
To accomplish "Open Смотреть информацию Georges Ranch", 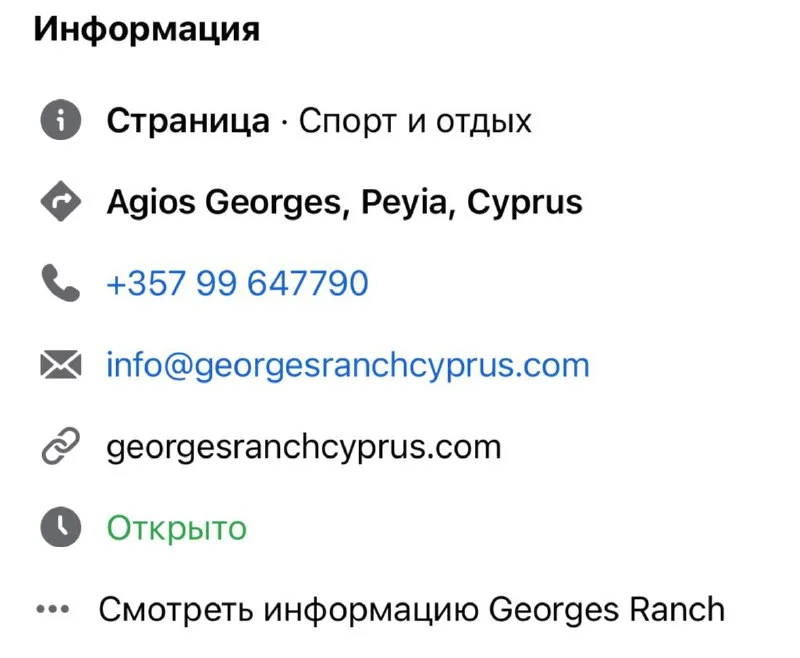I will coord(410,609).
